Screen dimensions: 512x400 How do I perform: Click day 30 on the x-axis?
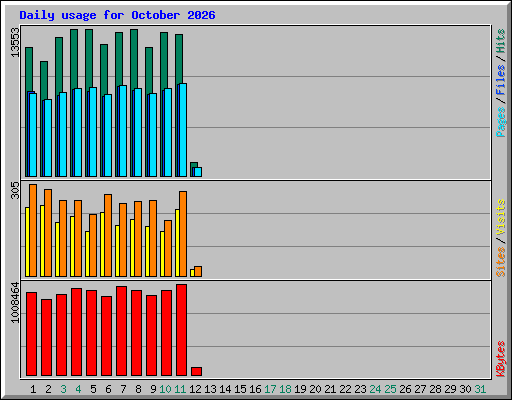[x=465, y=389]
